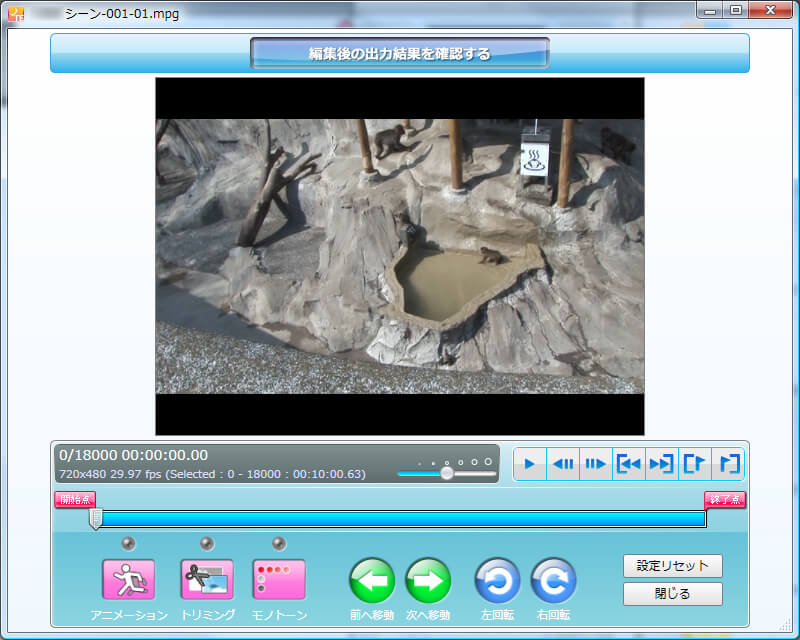This screenshot has width=800, height=640.
Task: Jump to the selection start
Action: (629, 464)
